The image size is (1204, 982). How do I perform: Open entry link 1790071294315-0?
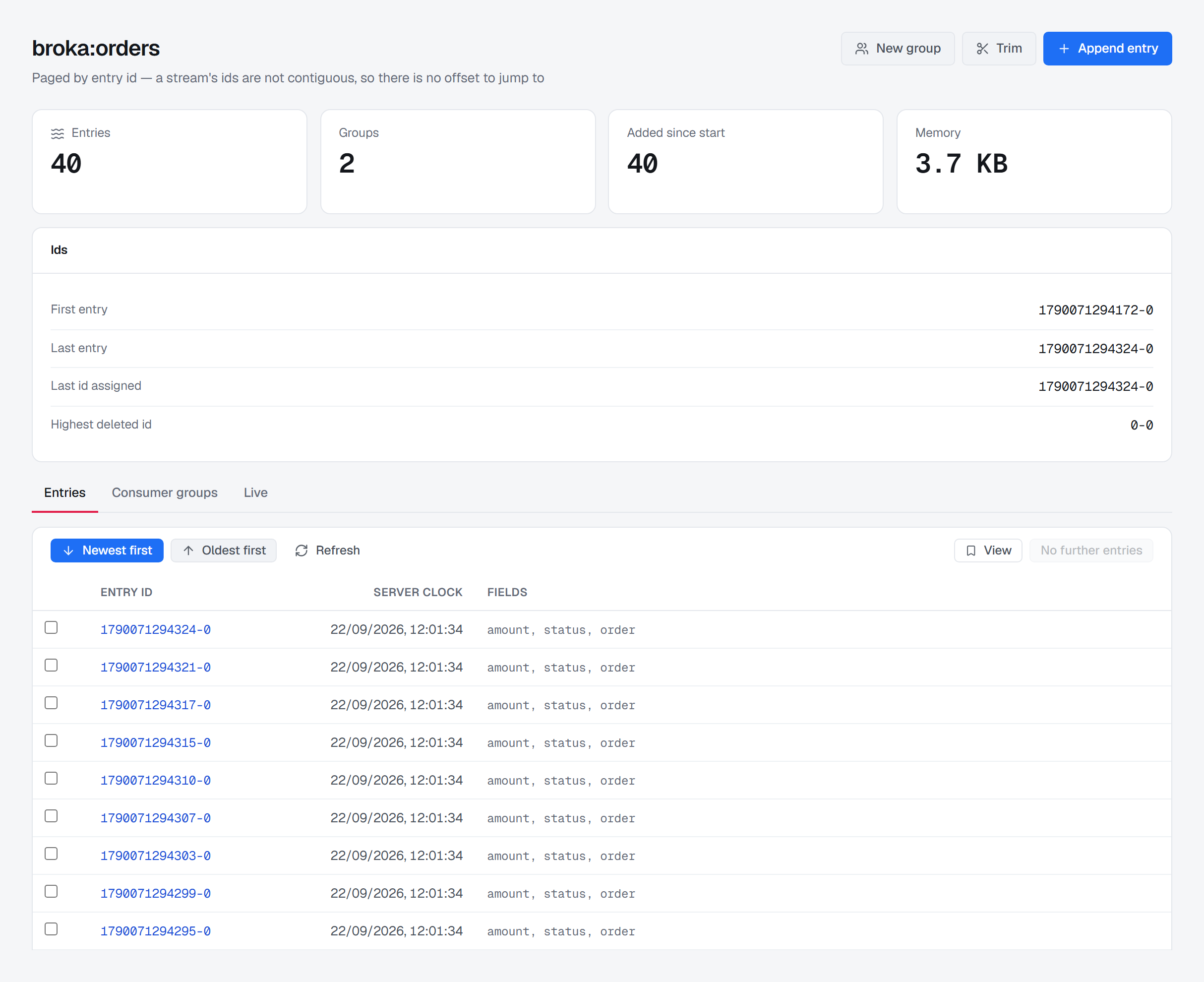[x=156, y=743]
